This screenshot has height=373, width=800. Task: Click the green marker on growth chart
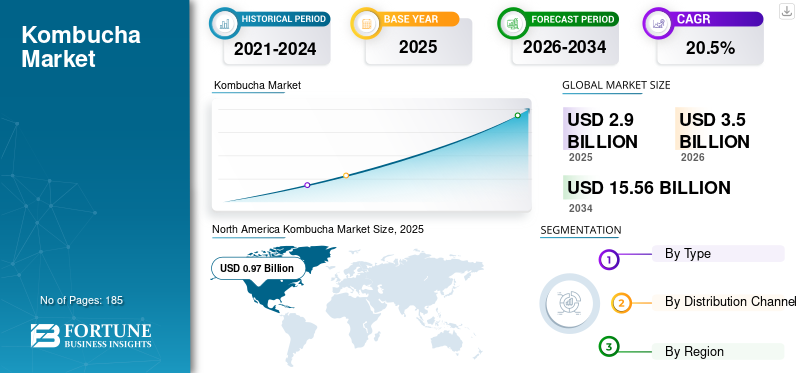coord(517,115)
